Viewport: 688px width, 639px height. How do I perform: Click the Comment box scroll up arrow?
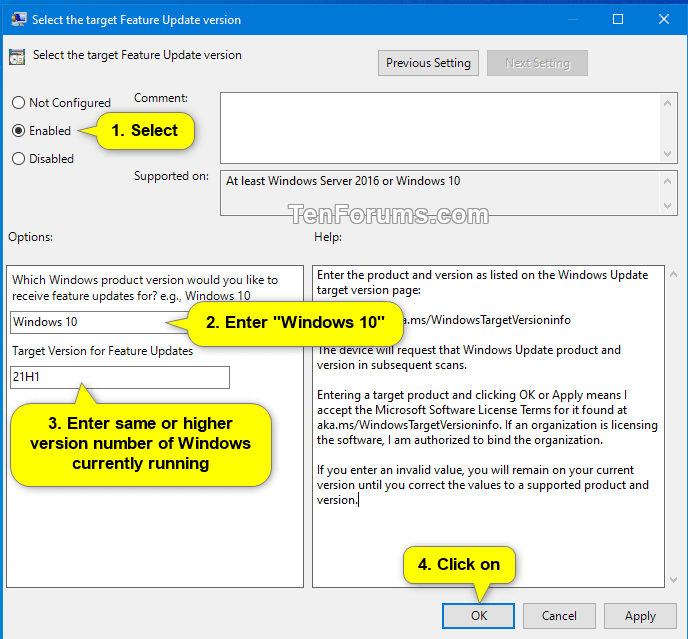pos(668,103)
